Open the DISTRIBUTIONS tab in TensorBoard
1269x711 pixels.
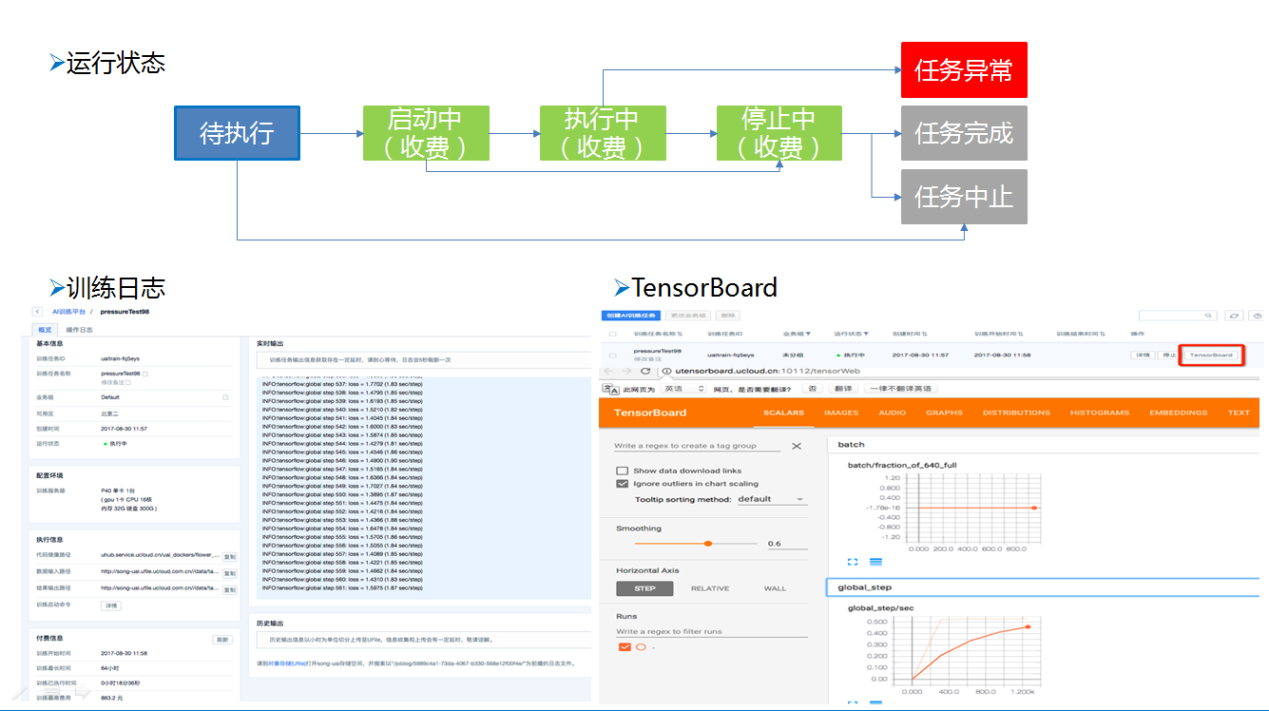coord(1016,412)
